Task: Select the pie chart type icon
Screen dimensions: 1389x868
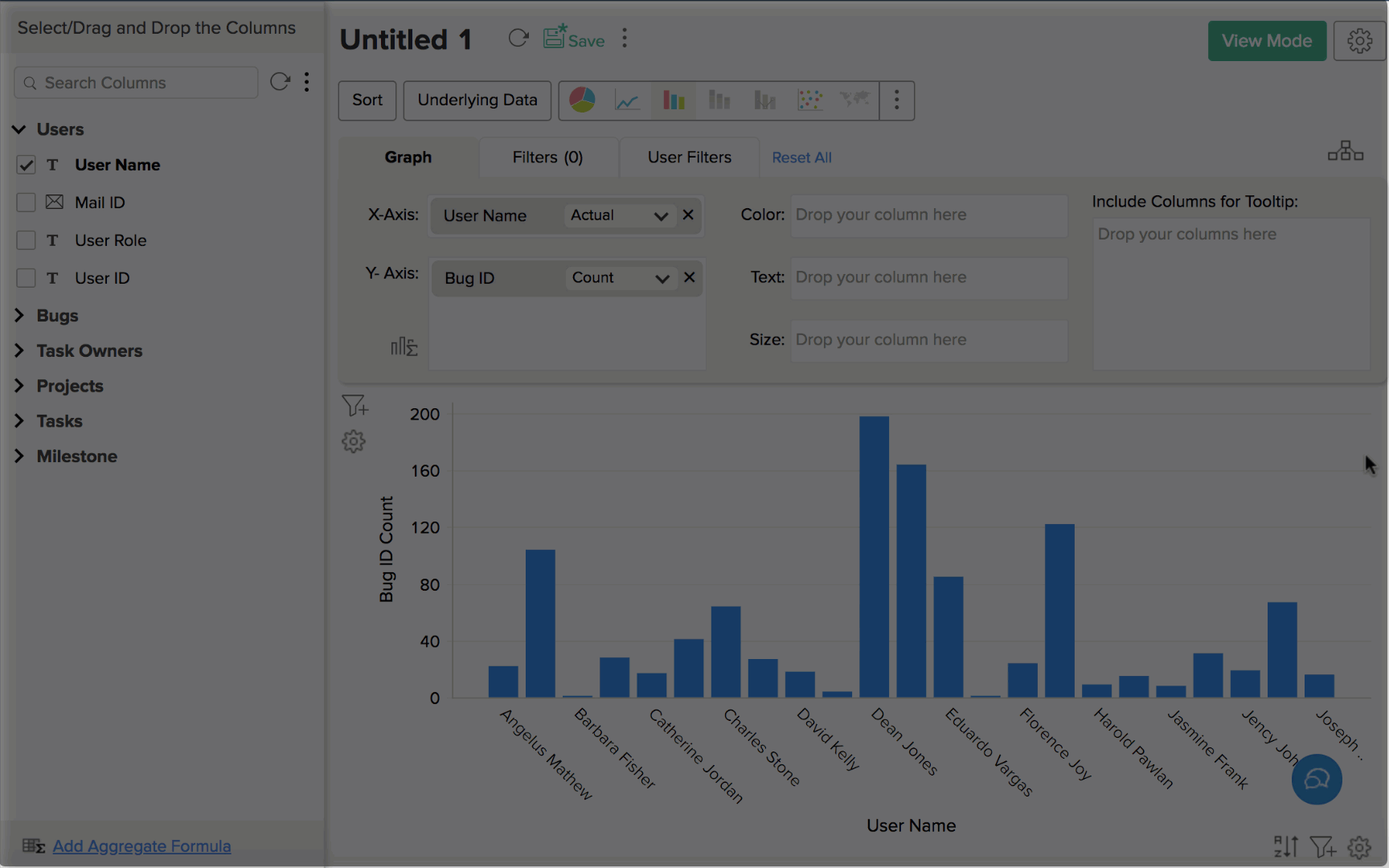Action: click(x=582, y=100)
